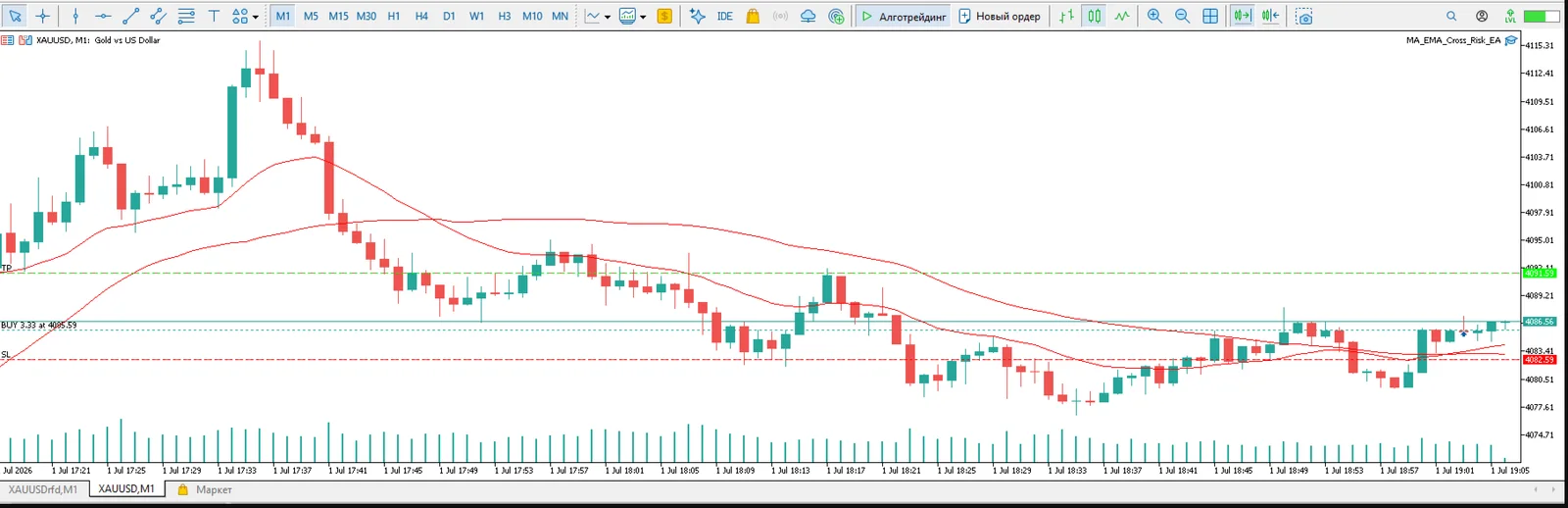Switch to the M5 timeframe
Viewport: 1568px width, 508px height.
point(311,16)
